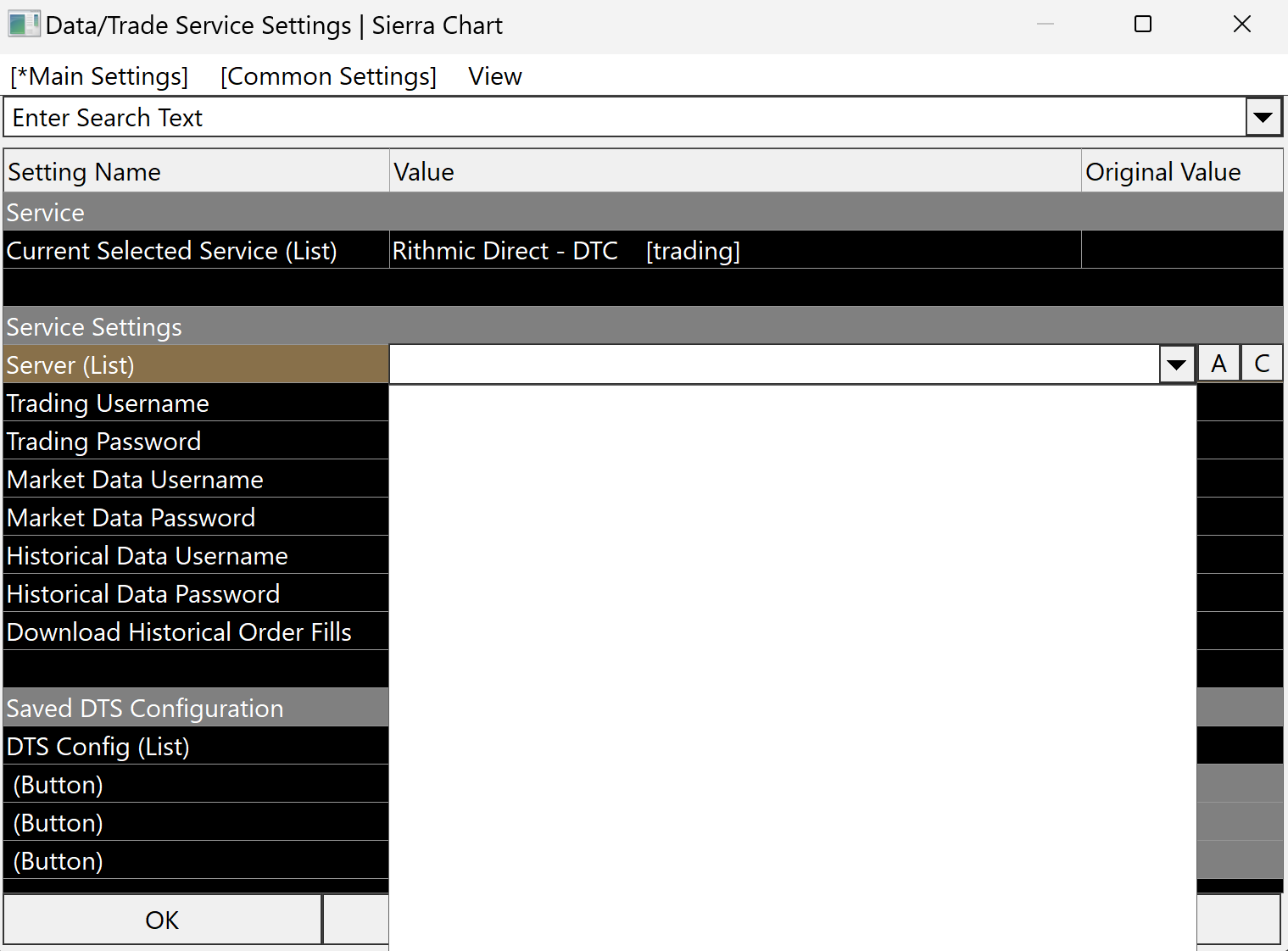Click the OK button
The width and height of the screenshot is (1288, 951).
(162, 920)
